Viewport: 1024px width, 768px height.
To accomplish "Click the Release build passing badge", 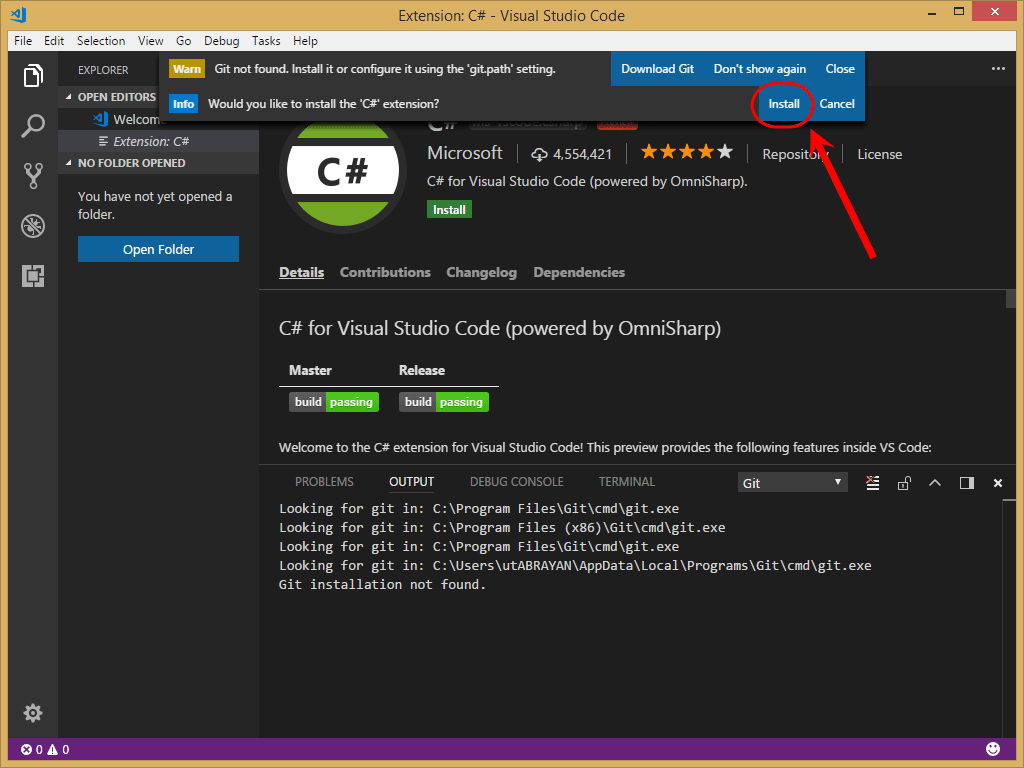I will (444, 402).
